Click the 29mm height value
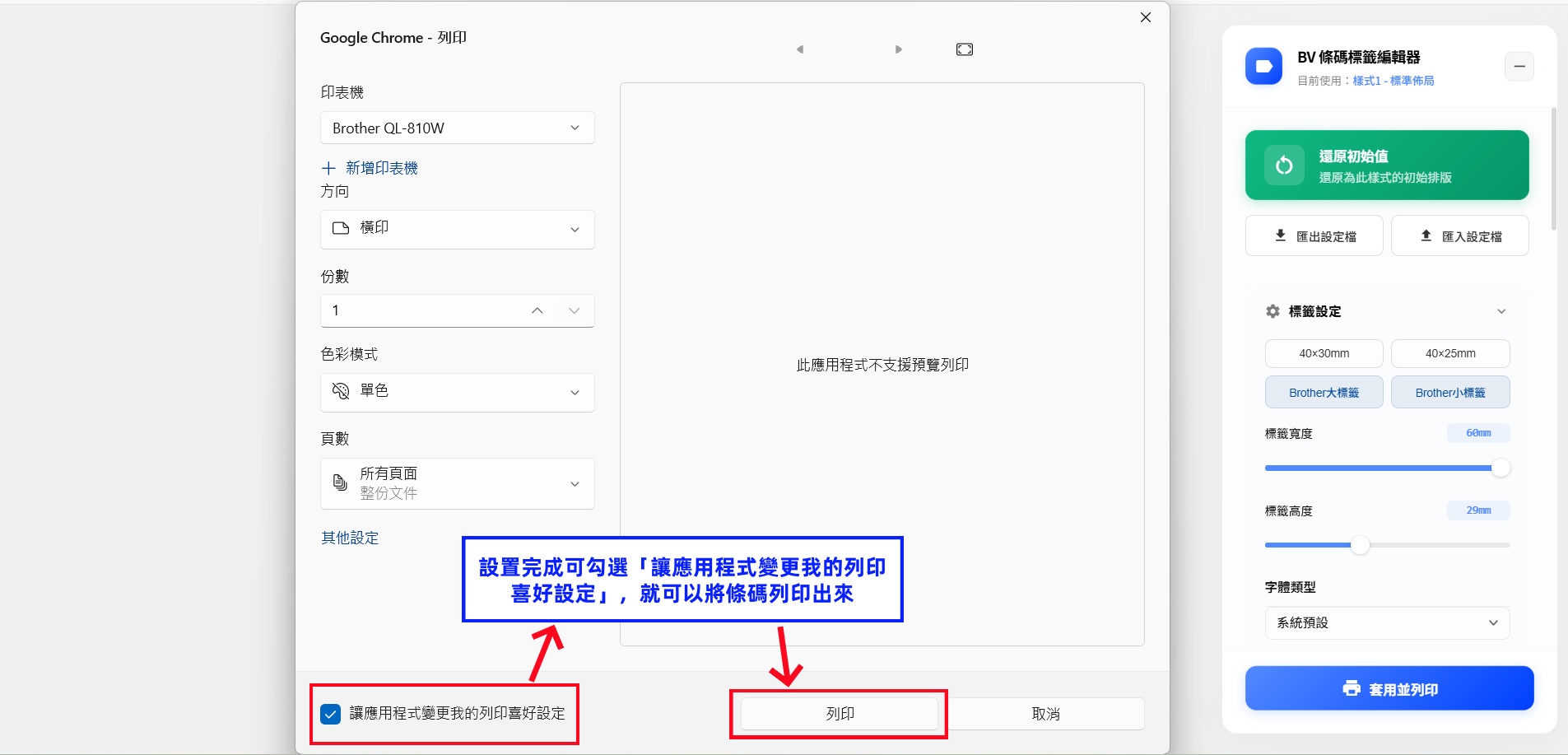This screenshot has height=755, width=1568. [x=1478, y=510]
